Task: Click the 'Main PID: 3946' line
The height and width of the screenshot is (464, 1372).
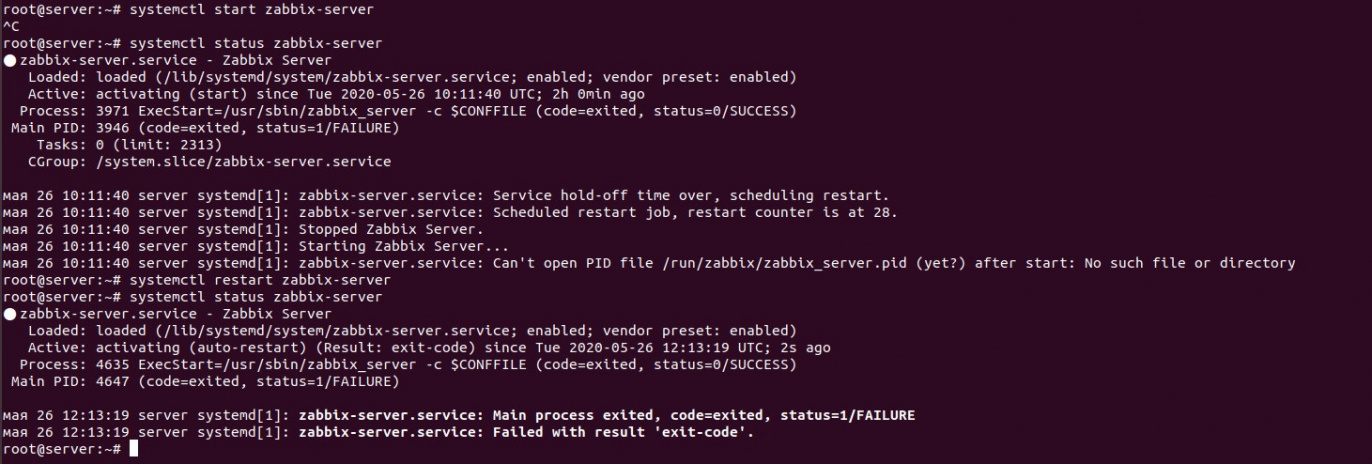Action: tap(205, 127)
